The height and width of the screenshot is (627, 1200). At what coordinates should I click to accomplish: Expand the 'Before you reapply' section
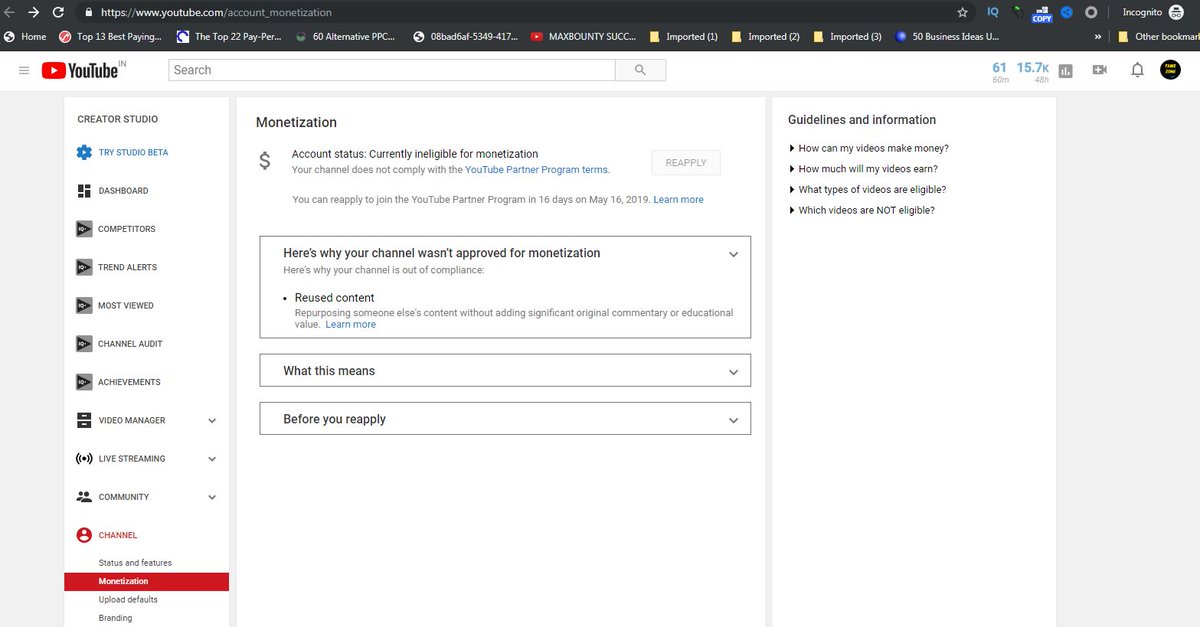733,420
